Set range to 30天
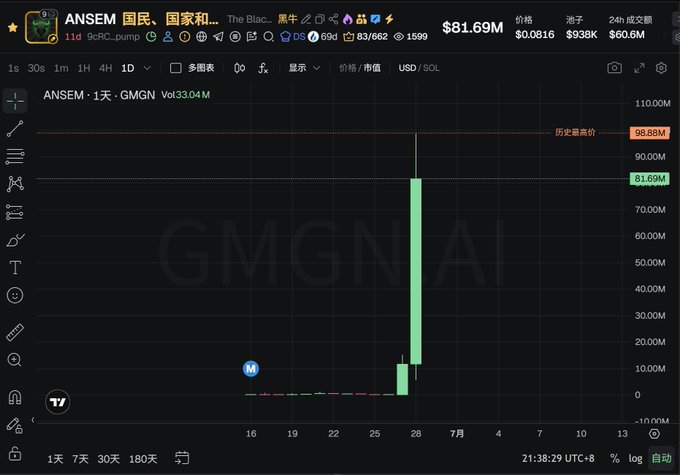The height and width of the screenshot is (475, 680). coord(108,459)
